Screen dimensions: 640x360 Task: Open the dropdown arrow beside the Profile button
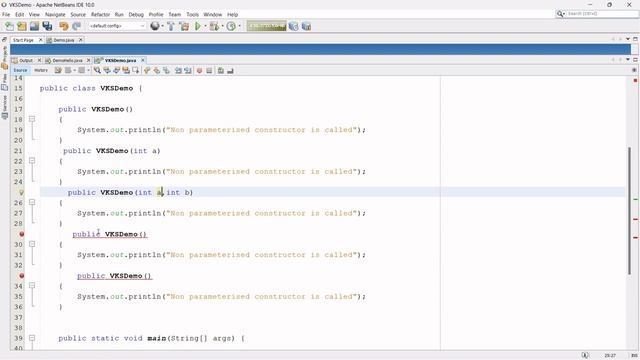click(x=239, y=26)
